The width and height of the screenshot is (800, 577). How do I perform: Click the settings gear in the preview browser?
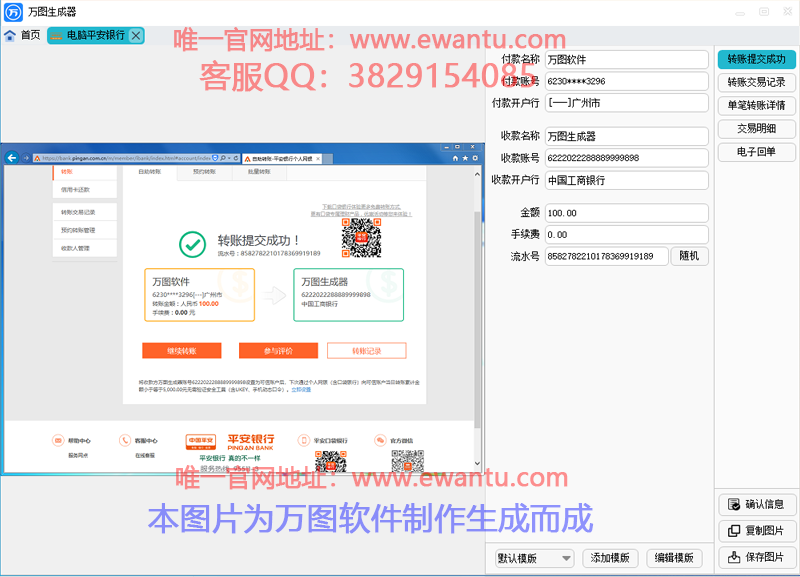click(475, 159)
